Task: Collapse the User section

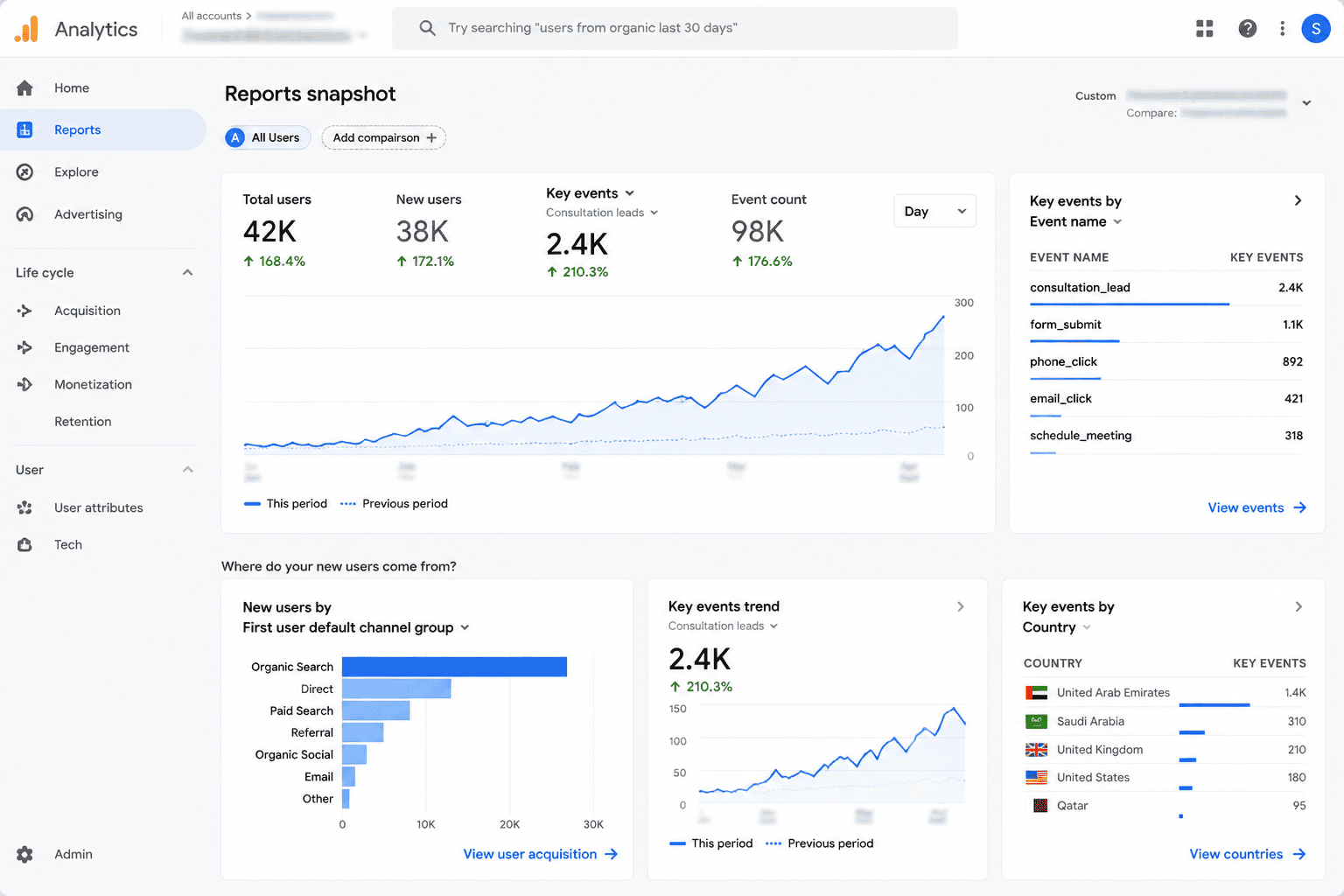Action: (x=187, y=470)
